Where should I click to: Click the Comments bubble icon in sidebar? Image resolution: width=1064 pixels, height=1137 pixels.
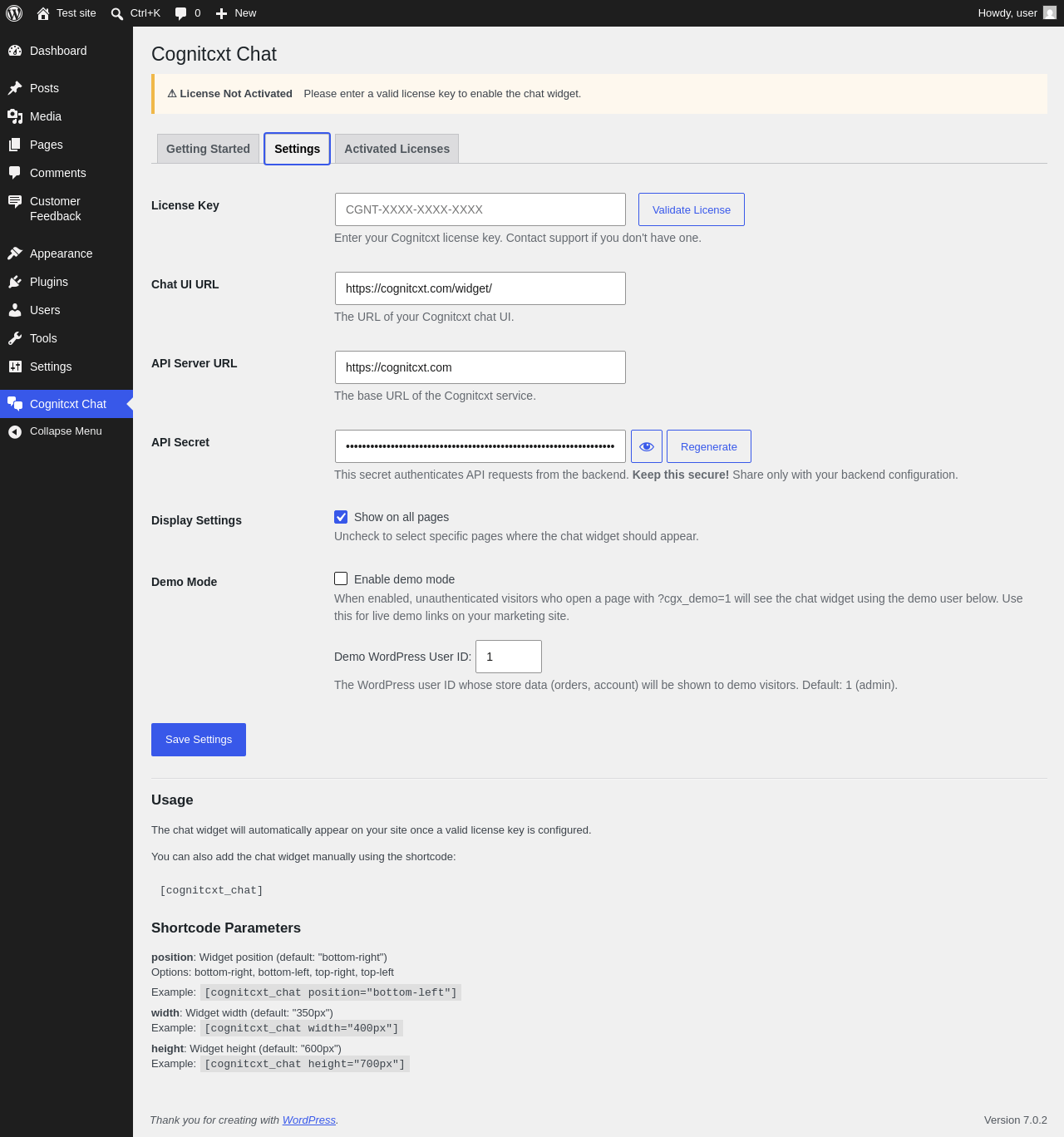coord(15,173)
